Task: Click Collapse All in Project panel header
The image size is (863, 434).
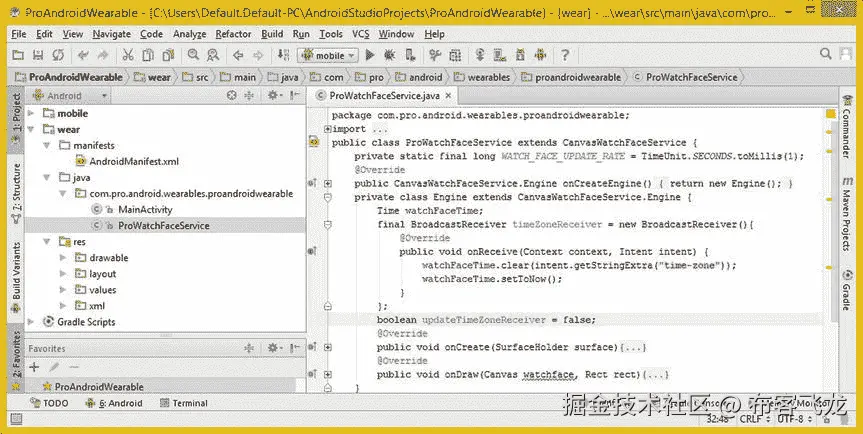Action: tap(249, 96)
